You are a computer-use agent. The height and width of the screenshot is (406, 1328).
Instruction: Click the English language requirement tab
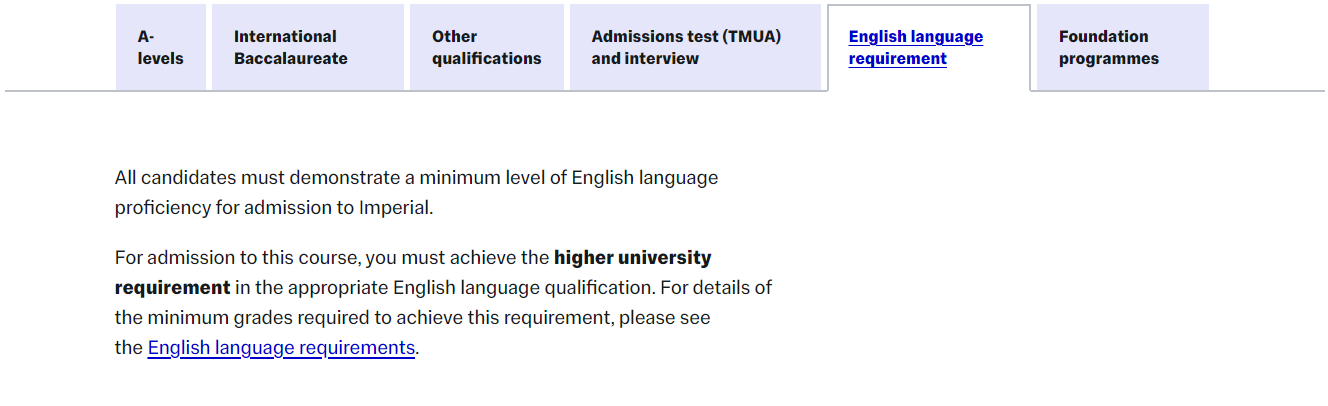(915, 48)
